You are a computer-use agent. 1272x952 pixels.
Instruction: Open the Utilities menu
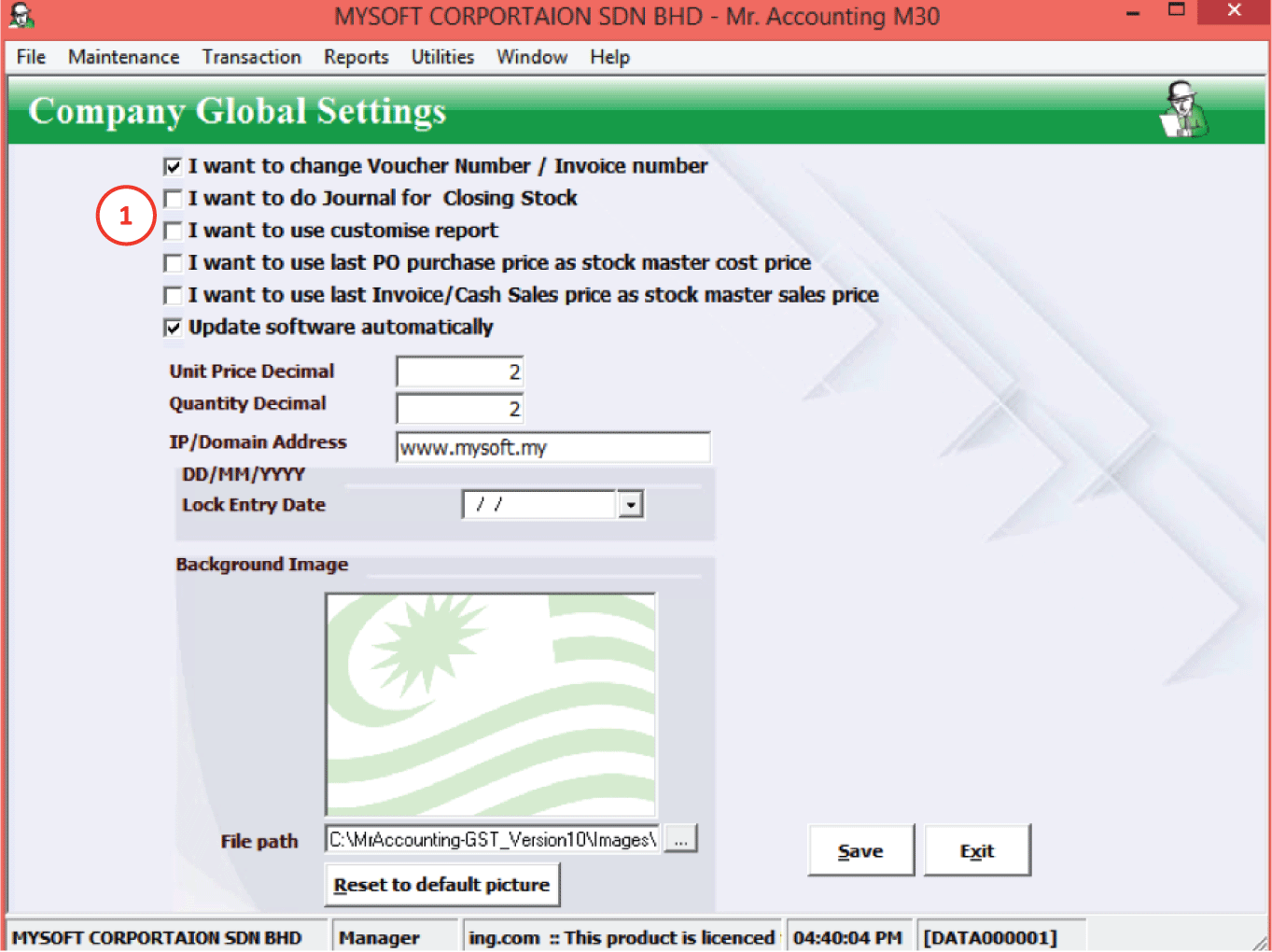pos(442,57)
